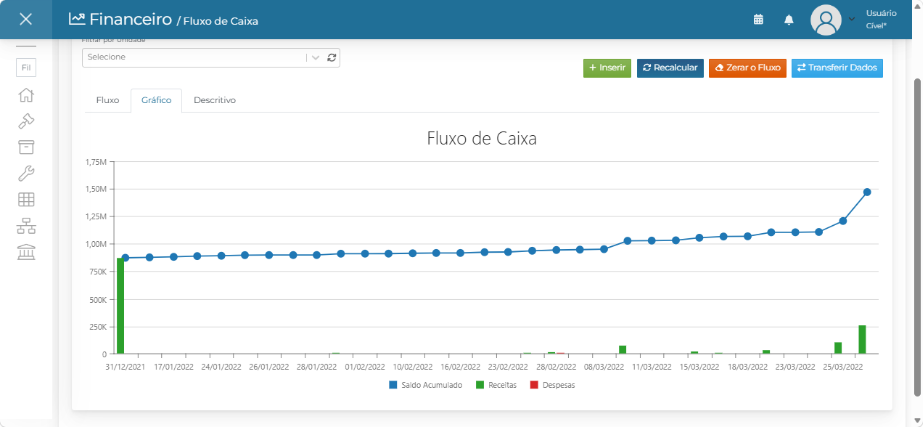Select the Gráfico tab
924x427 pixels.
pyautogui.click(x=156, y=100)
